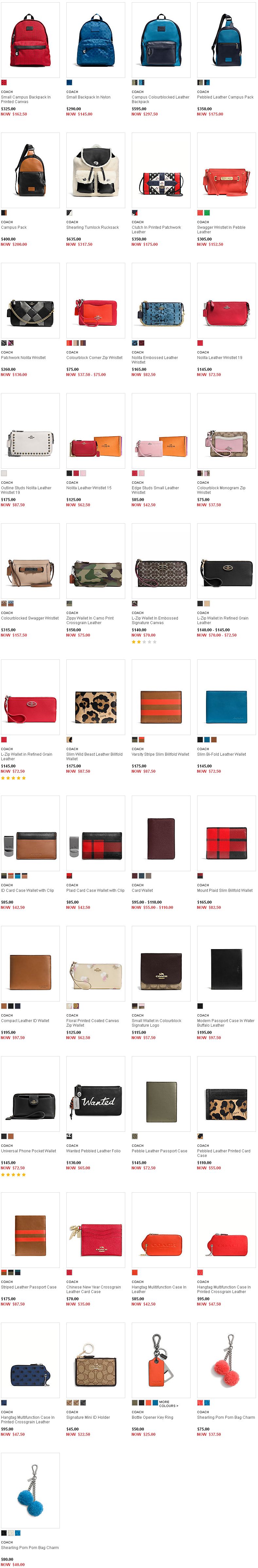Click MORE COLOURS link under Bottle Opener Key Ring
Image resolution: width=258 pixels, height=1568 pixels.
coord(168,1404)
